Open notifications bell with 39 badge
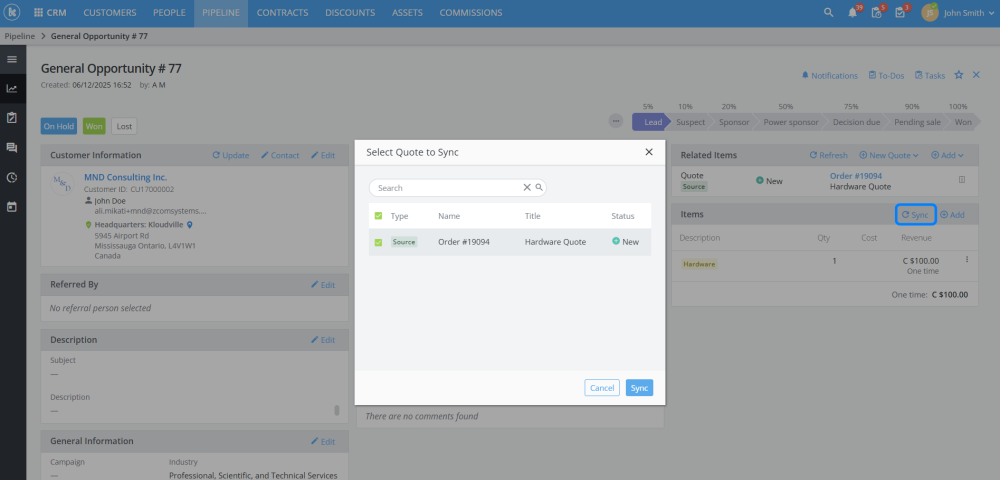 pos(853,12)
